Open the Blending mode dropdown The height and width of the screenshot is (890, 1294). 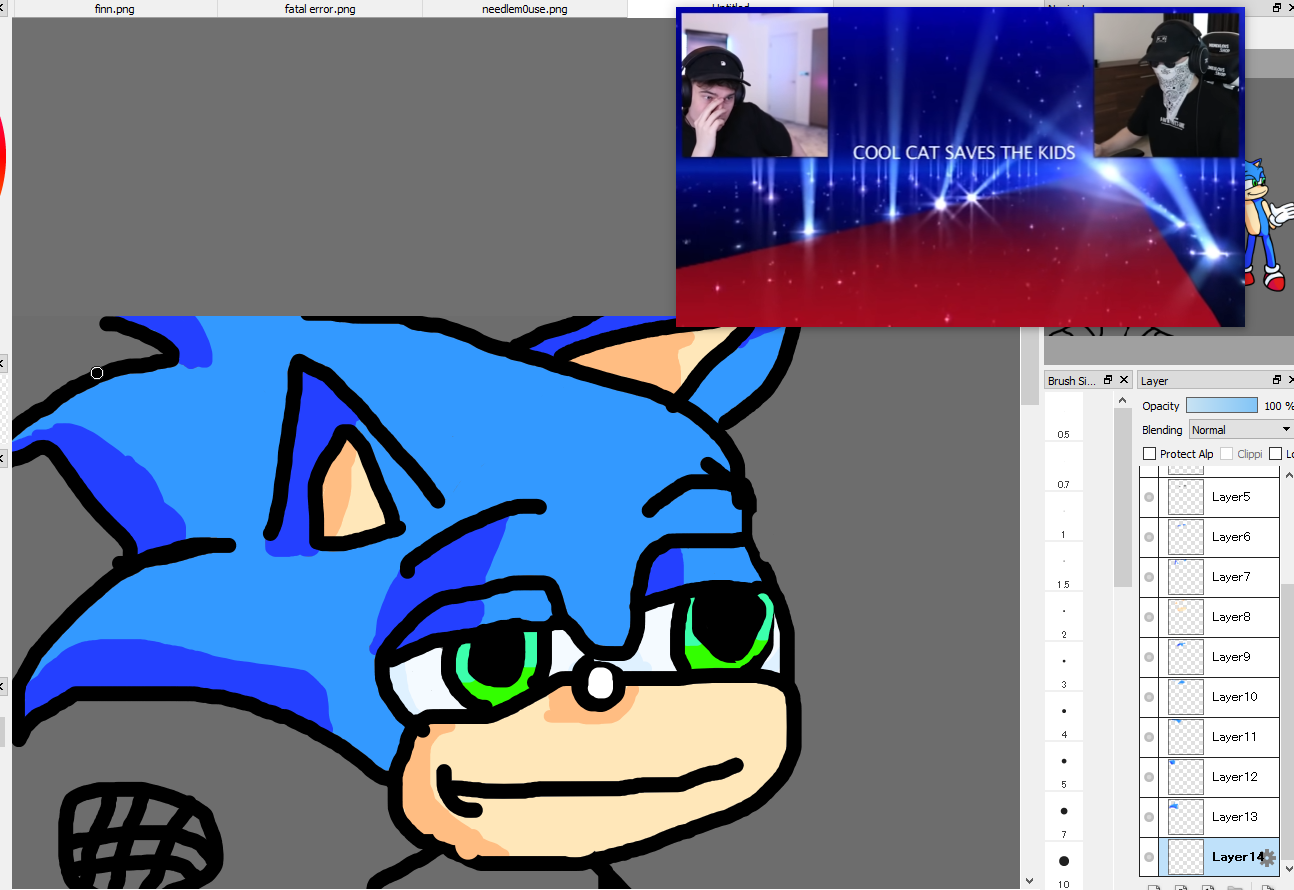[x=1240, y=429]
